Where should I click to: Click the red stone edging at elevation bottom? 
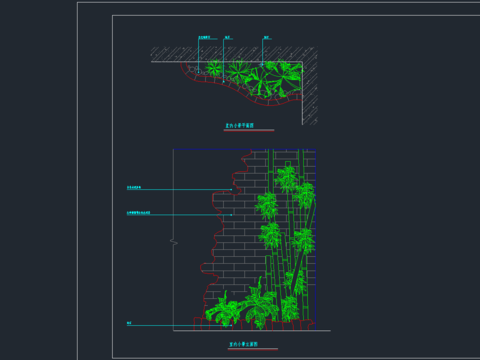coord(253,324)
